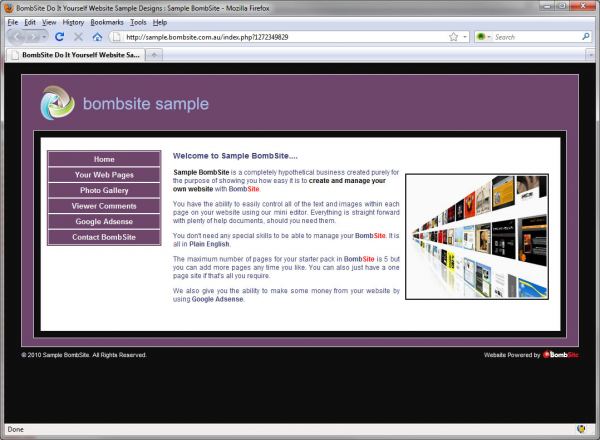Go to the browser home page icon
The width and height of the screenshot is (600, 440).
[x=97, y=37]
